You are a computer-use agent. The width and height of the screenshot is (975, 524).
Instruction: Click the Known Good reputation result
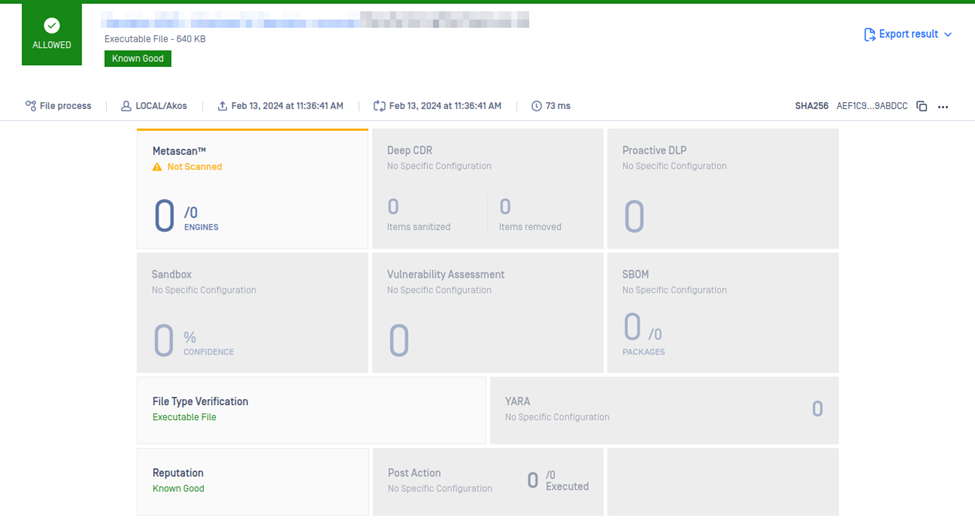click(x=178, y=489)
